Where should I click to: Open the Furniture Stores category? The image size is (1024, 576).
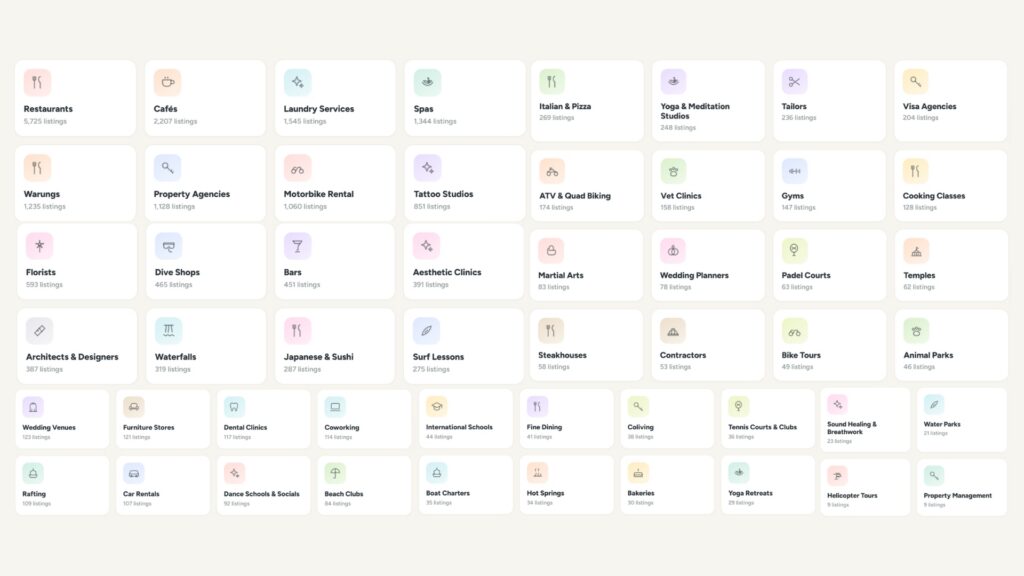pos(163,419)
